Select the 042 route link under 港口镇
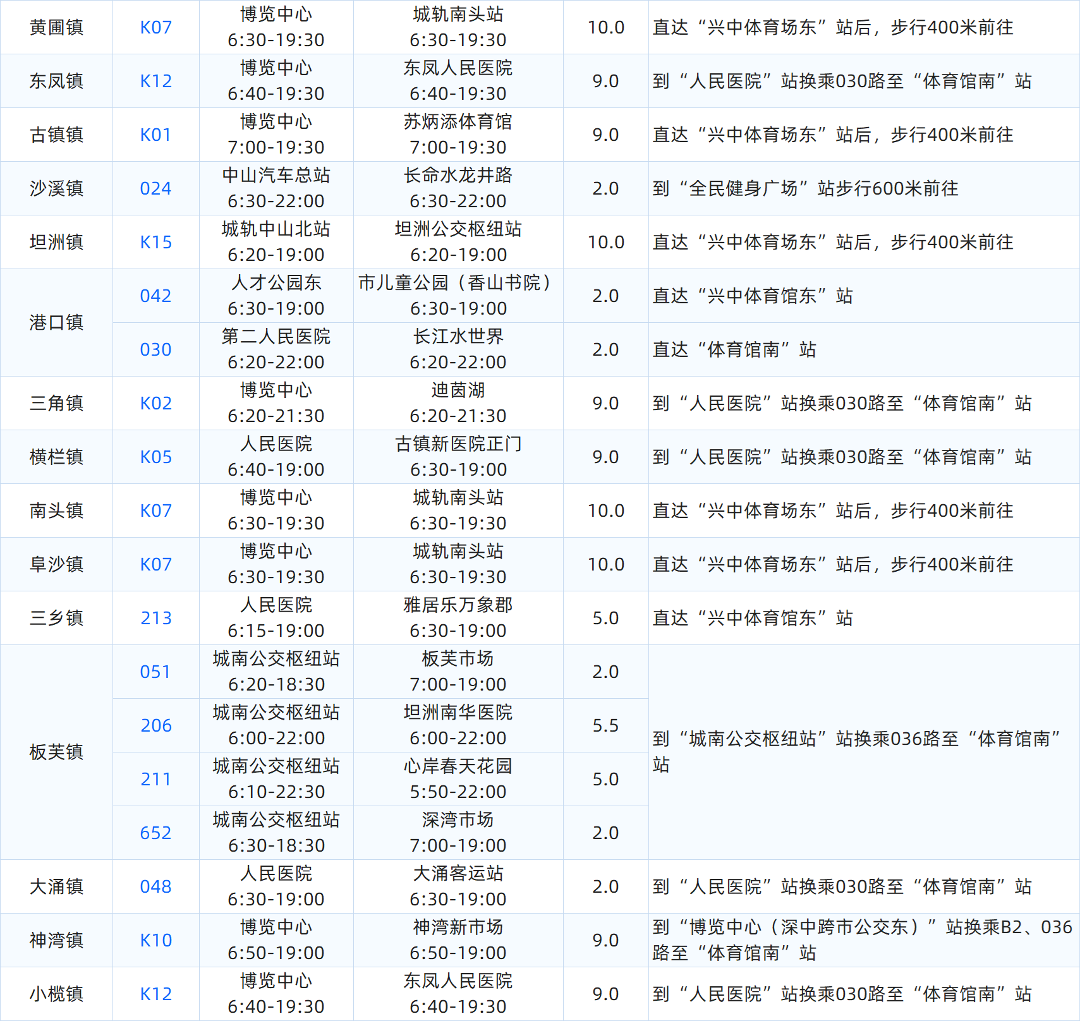 pos(156,296)
